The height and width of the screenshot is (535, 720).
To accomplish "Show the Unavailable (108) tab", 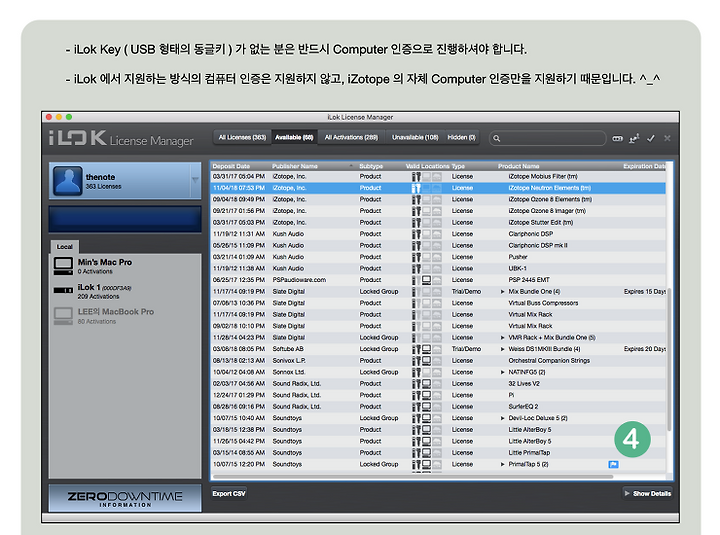I will tap(415, 137).
